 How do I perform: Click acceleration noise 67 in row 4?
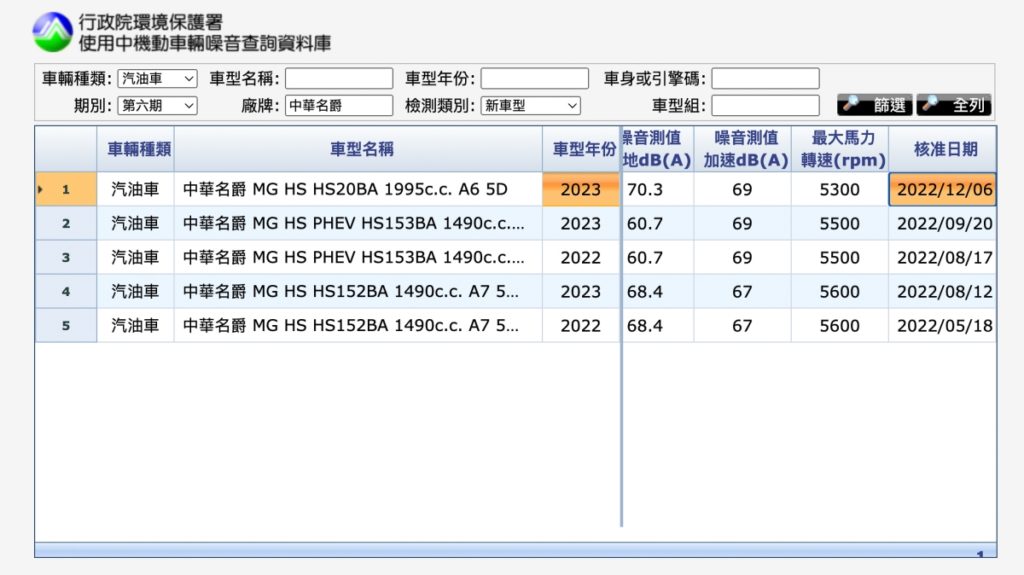coord(743,291)
